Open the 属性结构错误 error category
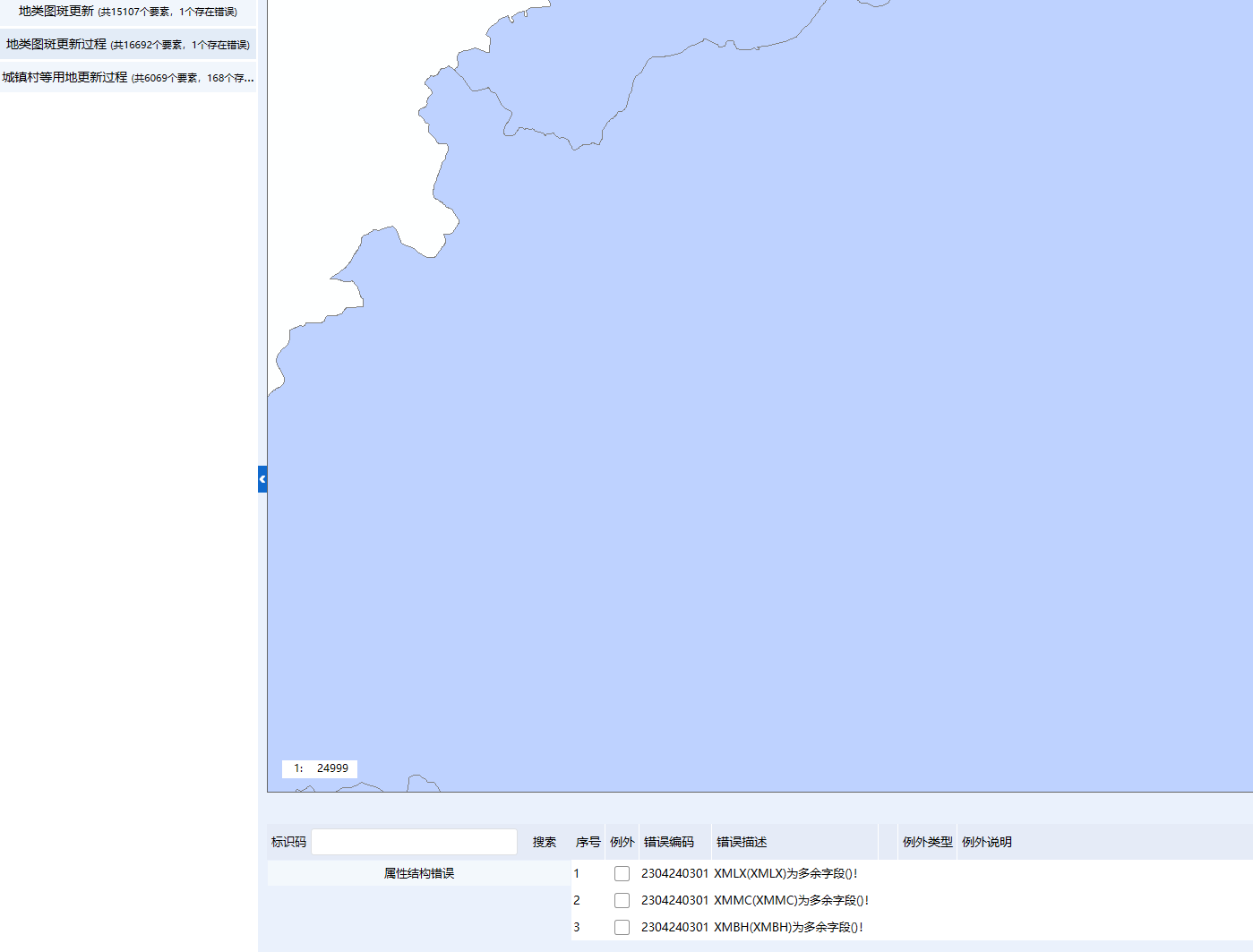1253x952 pixels. [419, 873]
